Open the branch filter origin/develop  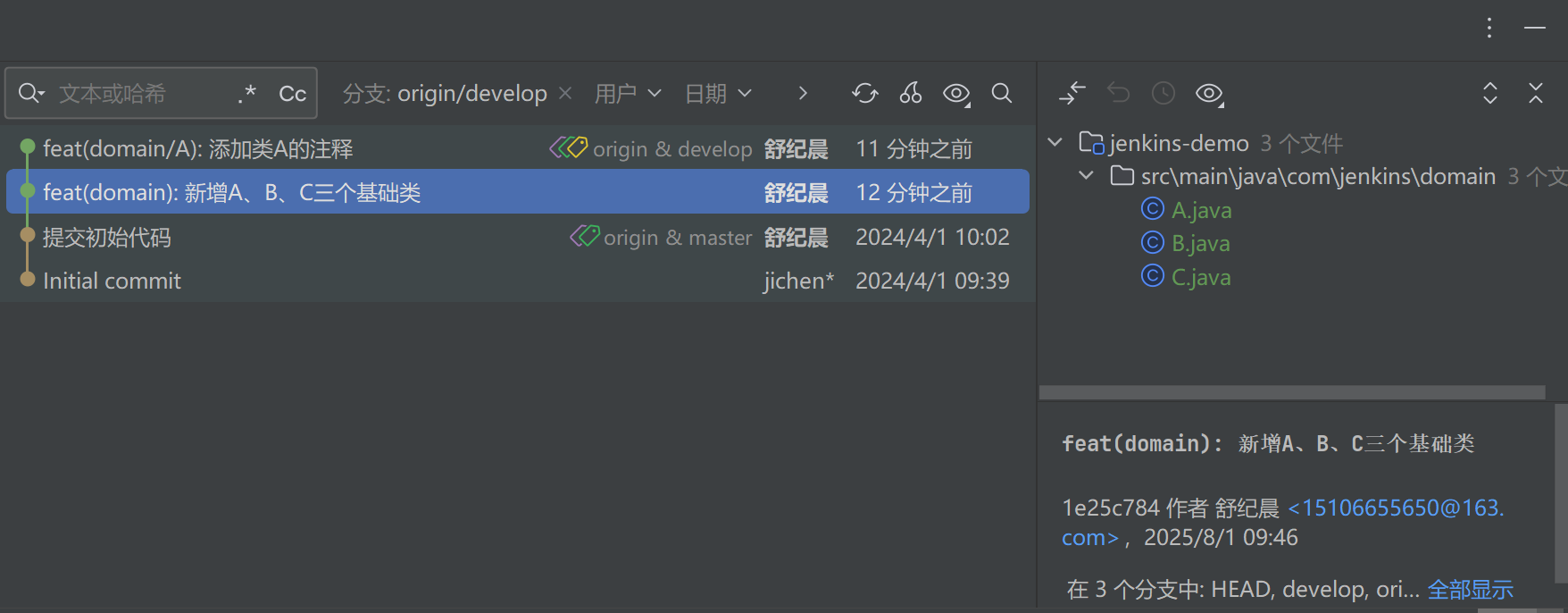pos(445,93)
